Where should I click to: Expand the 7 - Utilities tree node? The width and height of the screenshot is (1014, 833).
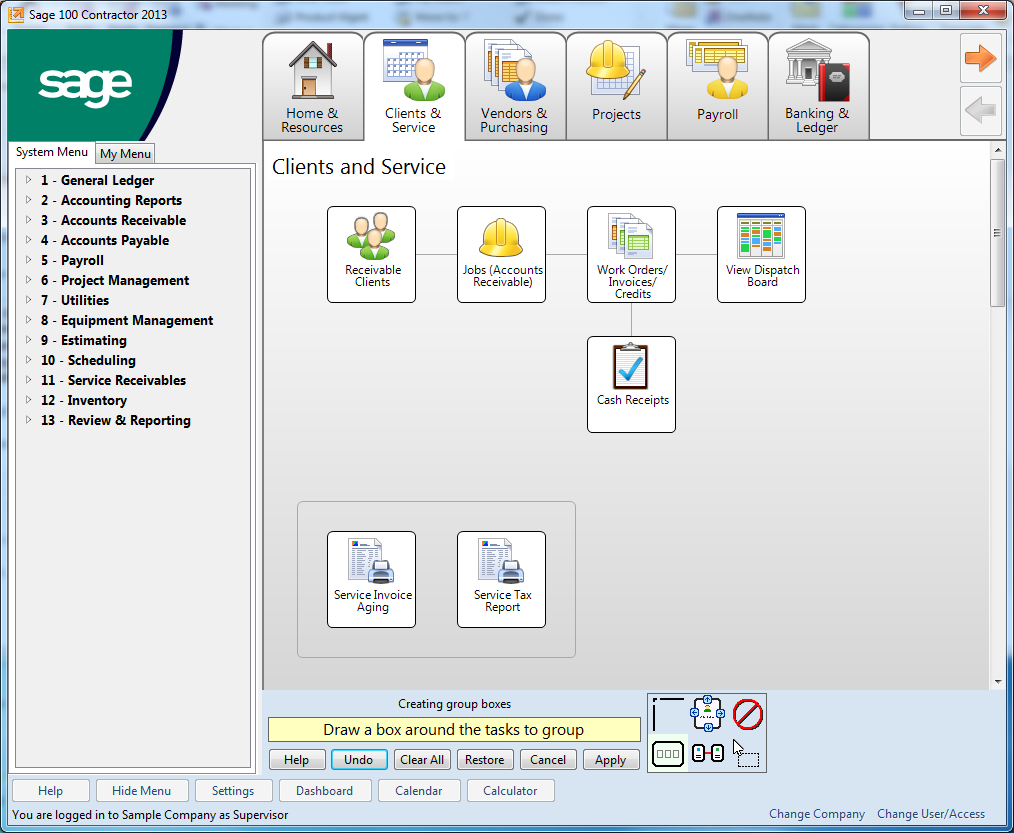point(28,300)
